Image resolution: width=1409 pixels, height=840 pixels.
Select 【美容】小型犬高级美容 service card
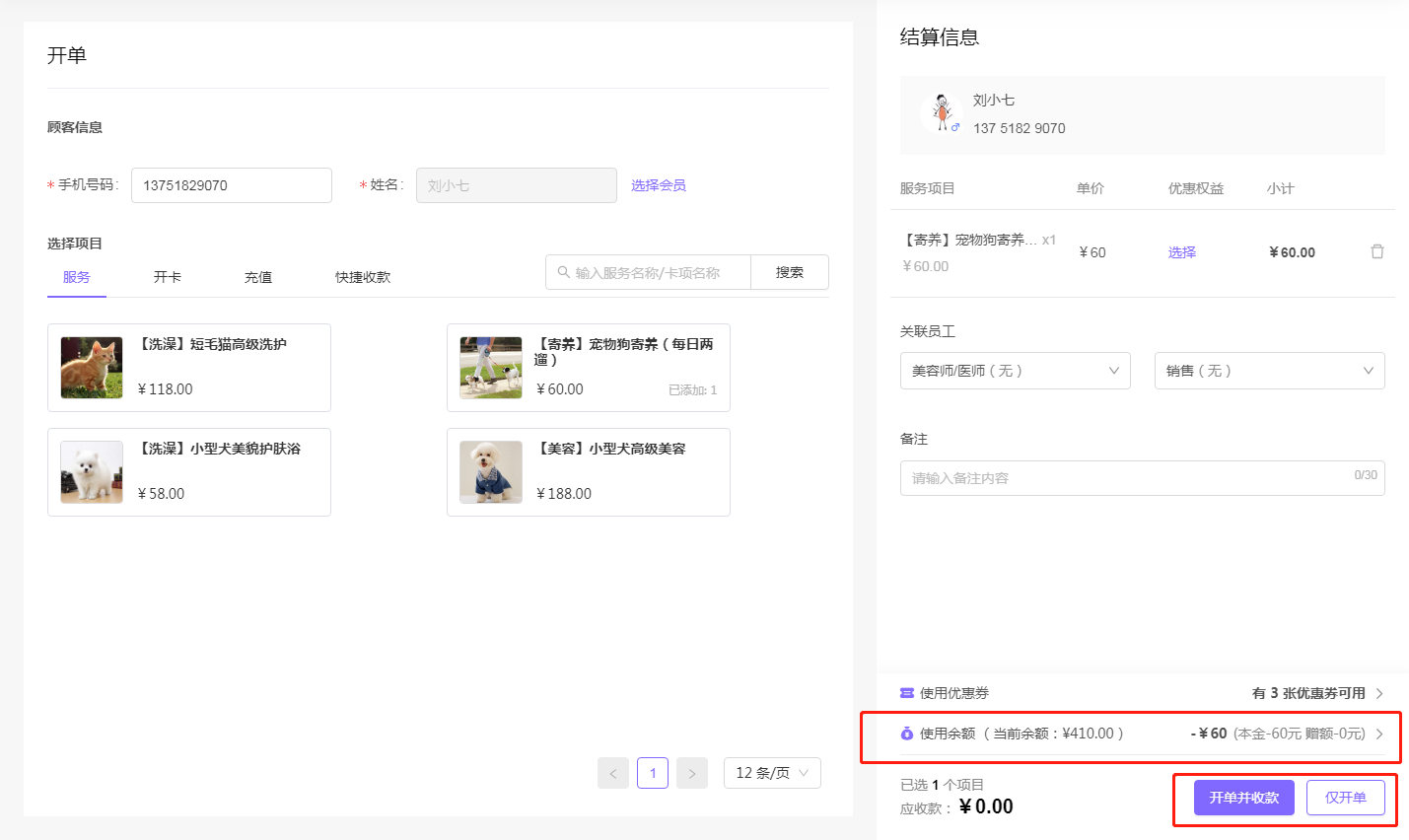(x=589, y=472)
